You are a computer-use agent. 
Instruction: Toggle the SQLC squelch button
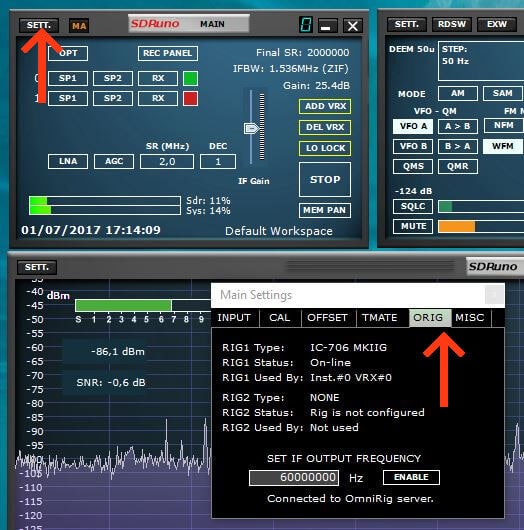[413, 207]
